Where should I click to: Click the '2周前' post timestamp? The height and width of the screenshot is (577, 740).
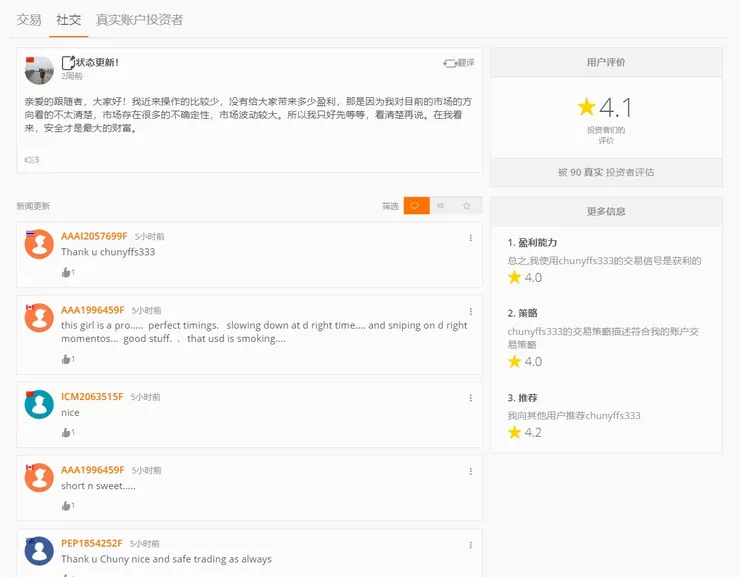click(72, 76)
